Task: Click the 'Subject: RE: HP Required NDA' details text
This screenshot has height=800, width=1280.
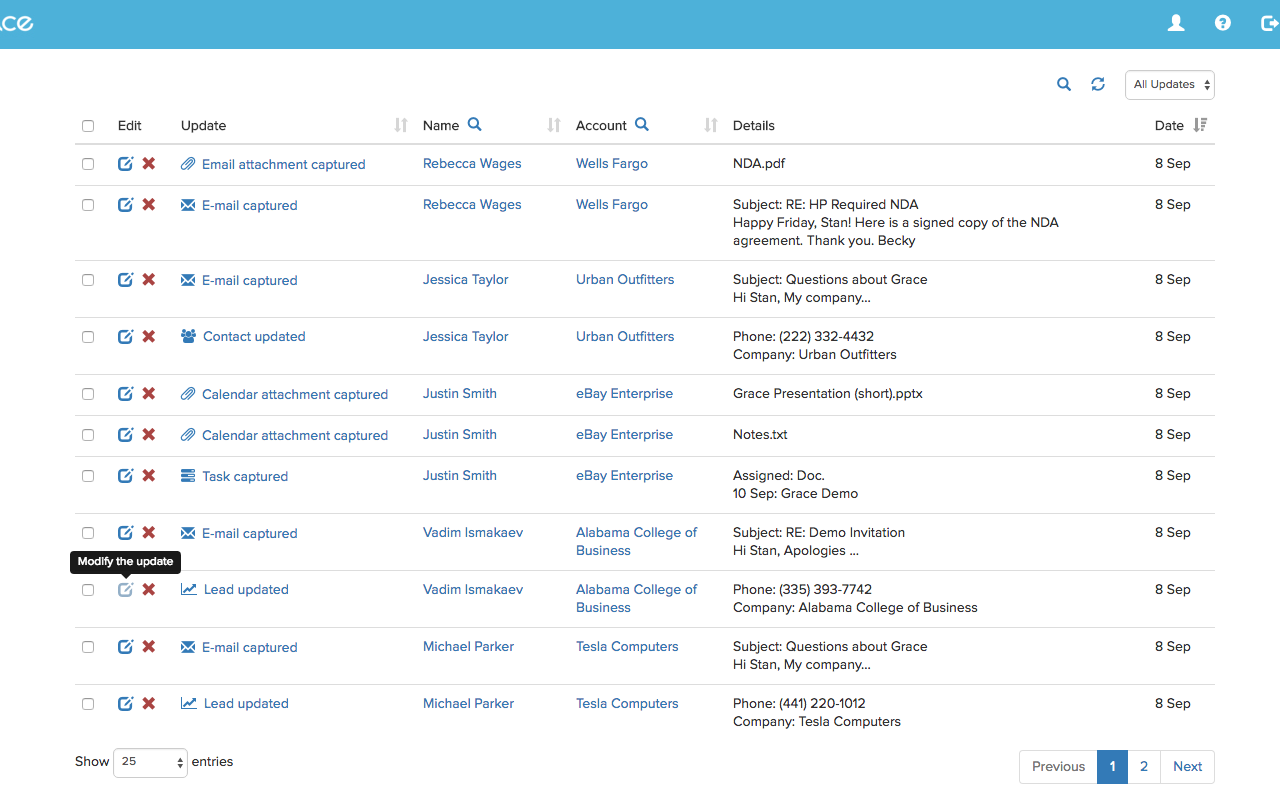Action: [x=826, y=204]
